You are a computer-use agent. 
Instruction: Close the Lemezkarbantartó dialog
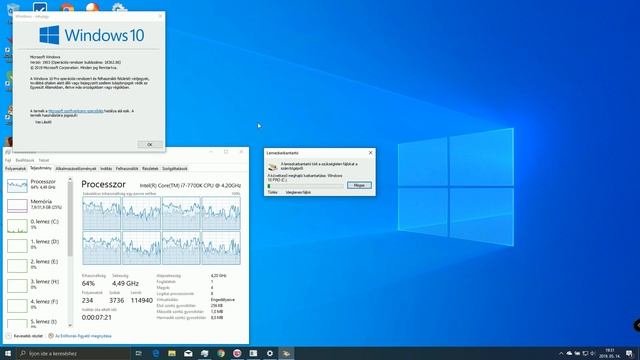coord(370,153)
